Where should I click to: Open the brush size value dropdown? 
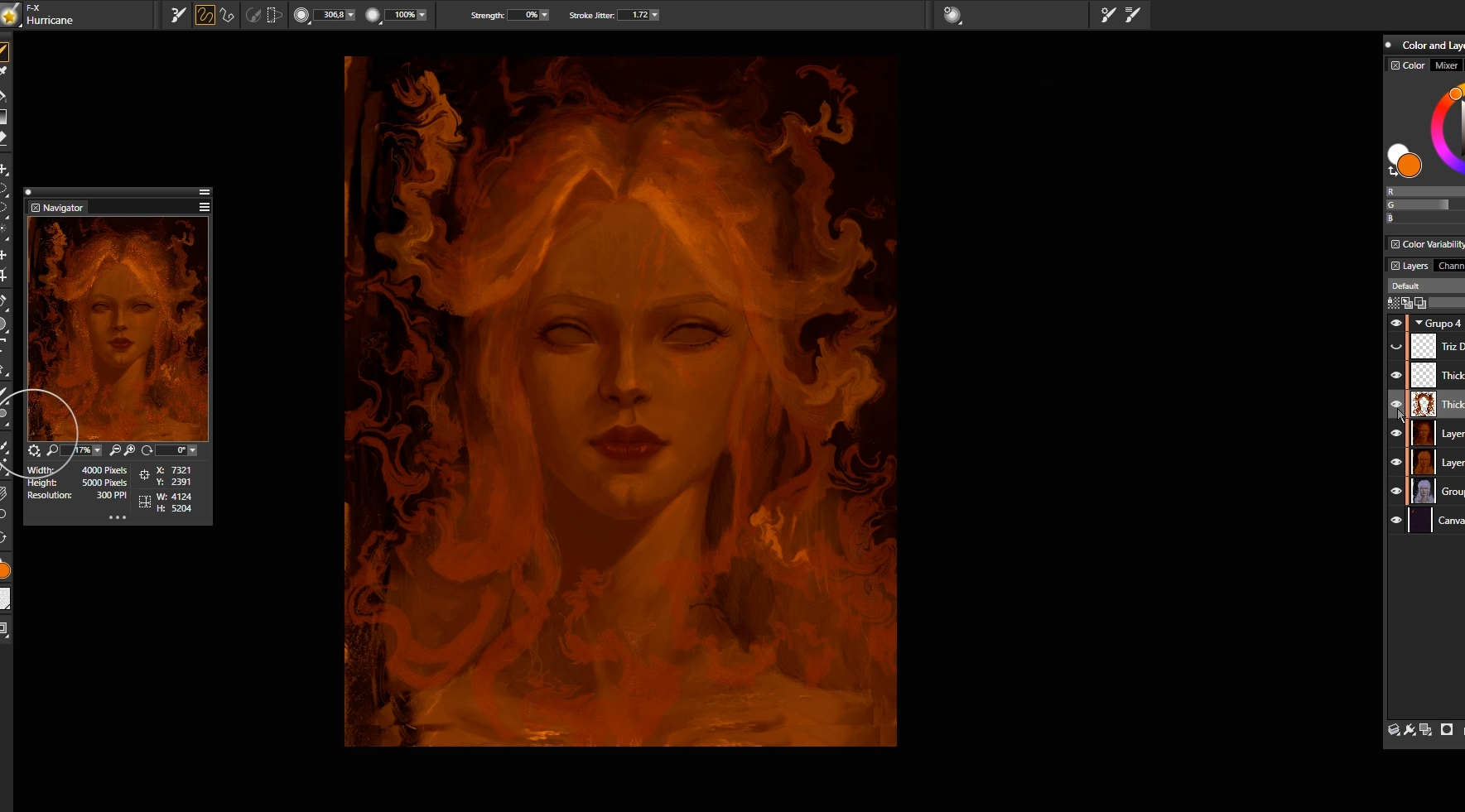coord(350,15)
